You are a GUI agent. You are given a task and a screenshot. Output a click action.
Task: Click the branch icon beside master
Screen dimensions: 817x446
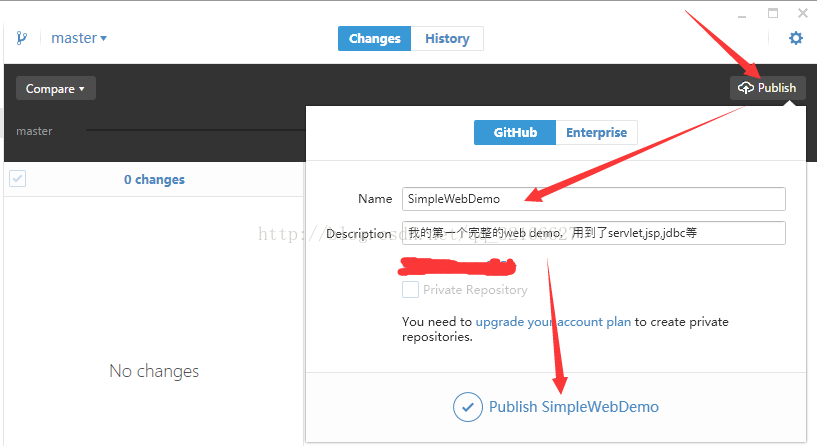(x=21, y=38)
